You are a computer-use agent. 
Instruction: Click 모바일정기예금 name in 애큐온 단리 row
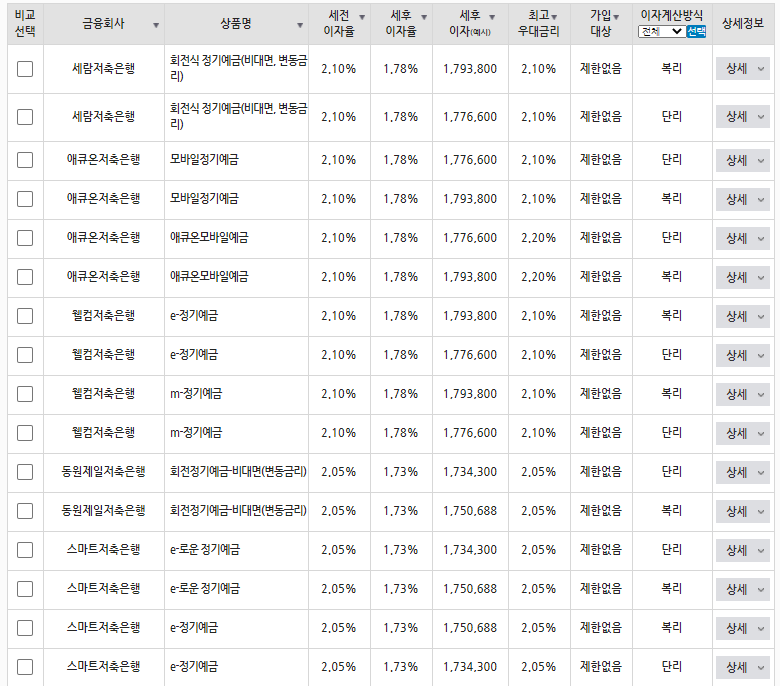coord(204,160)
